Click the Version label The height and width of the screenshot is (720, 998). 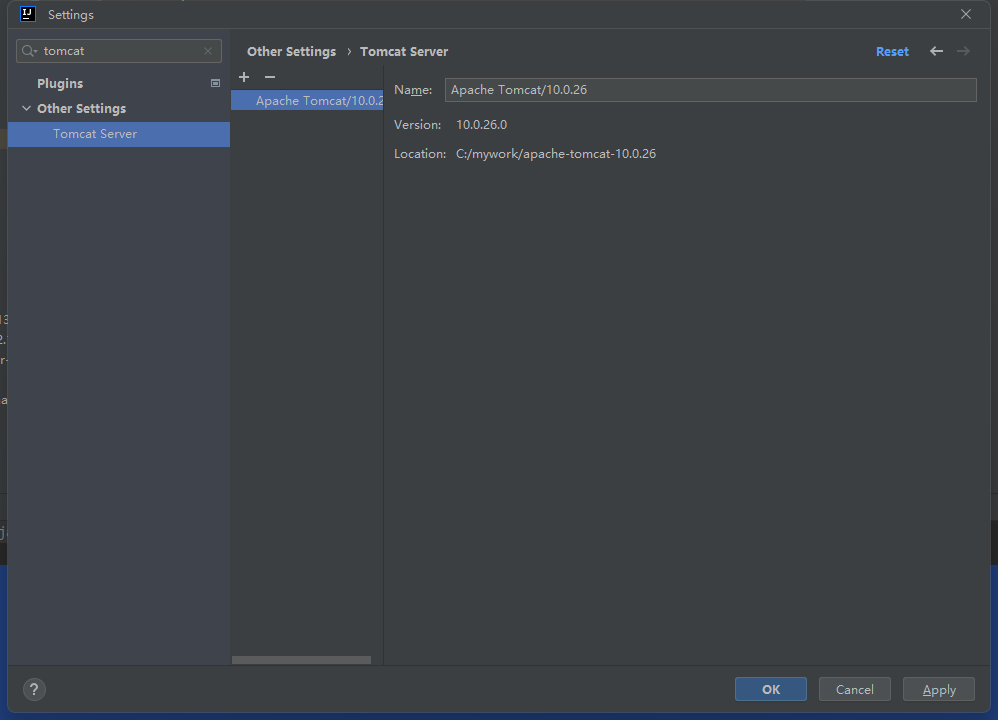click(x=418, y=125)
